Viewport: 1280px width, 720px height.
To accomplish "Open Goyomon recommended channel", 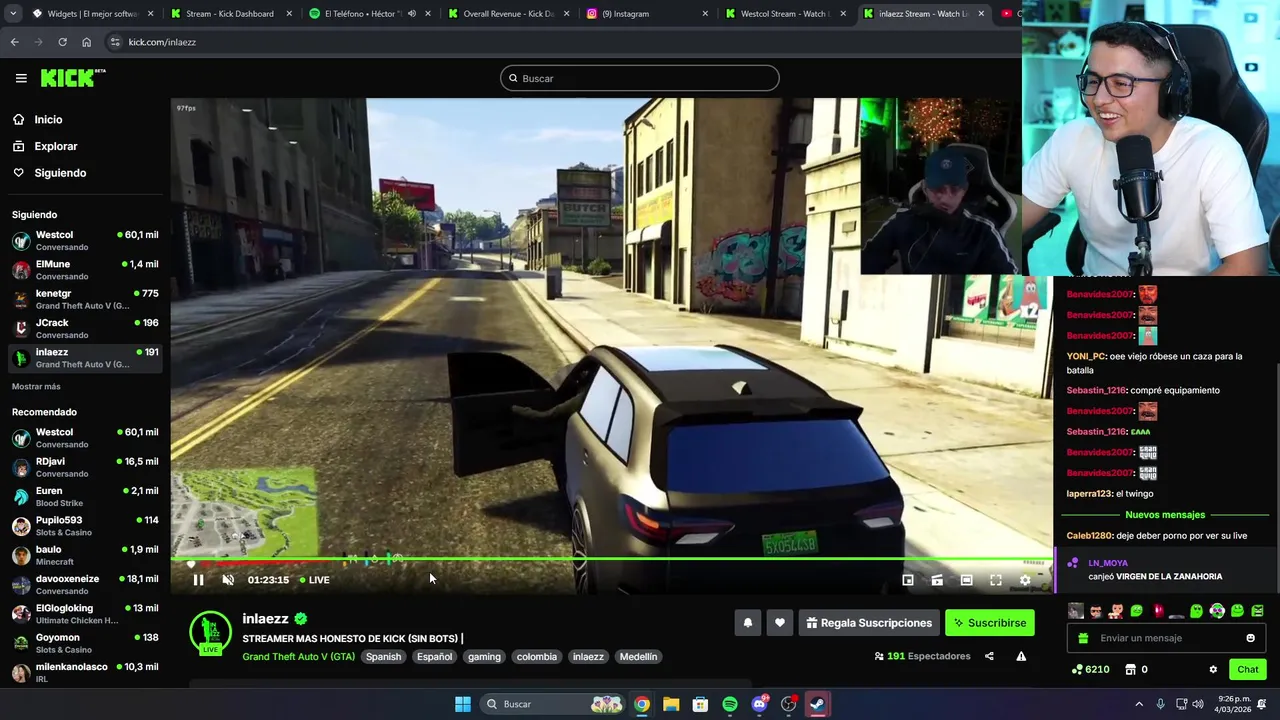I will click(85, 643).
